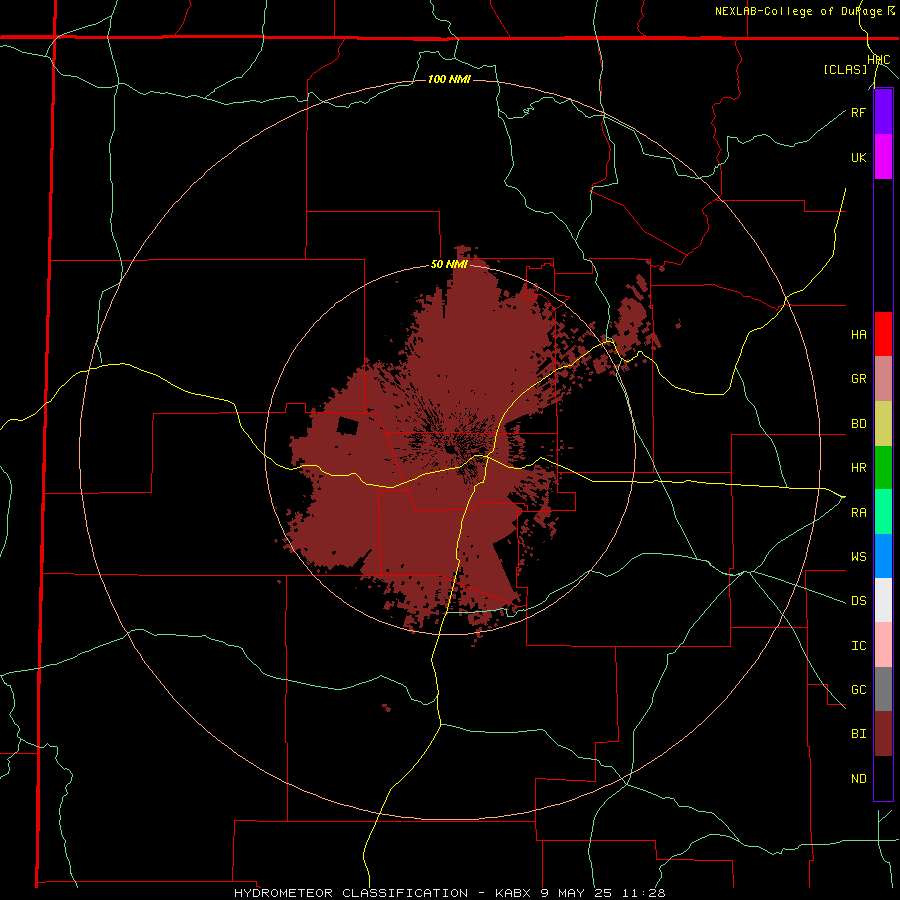Select the BD yellow legend swatch
Image resolution: width=900 pixels, height=900 pixels.
tap(883, 424)
